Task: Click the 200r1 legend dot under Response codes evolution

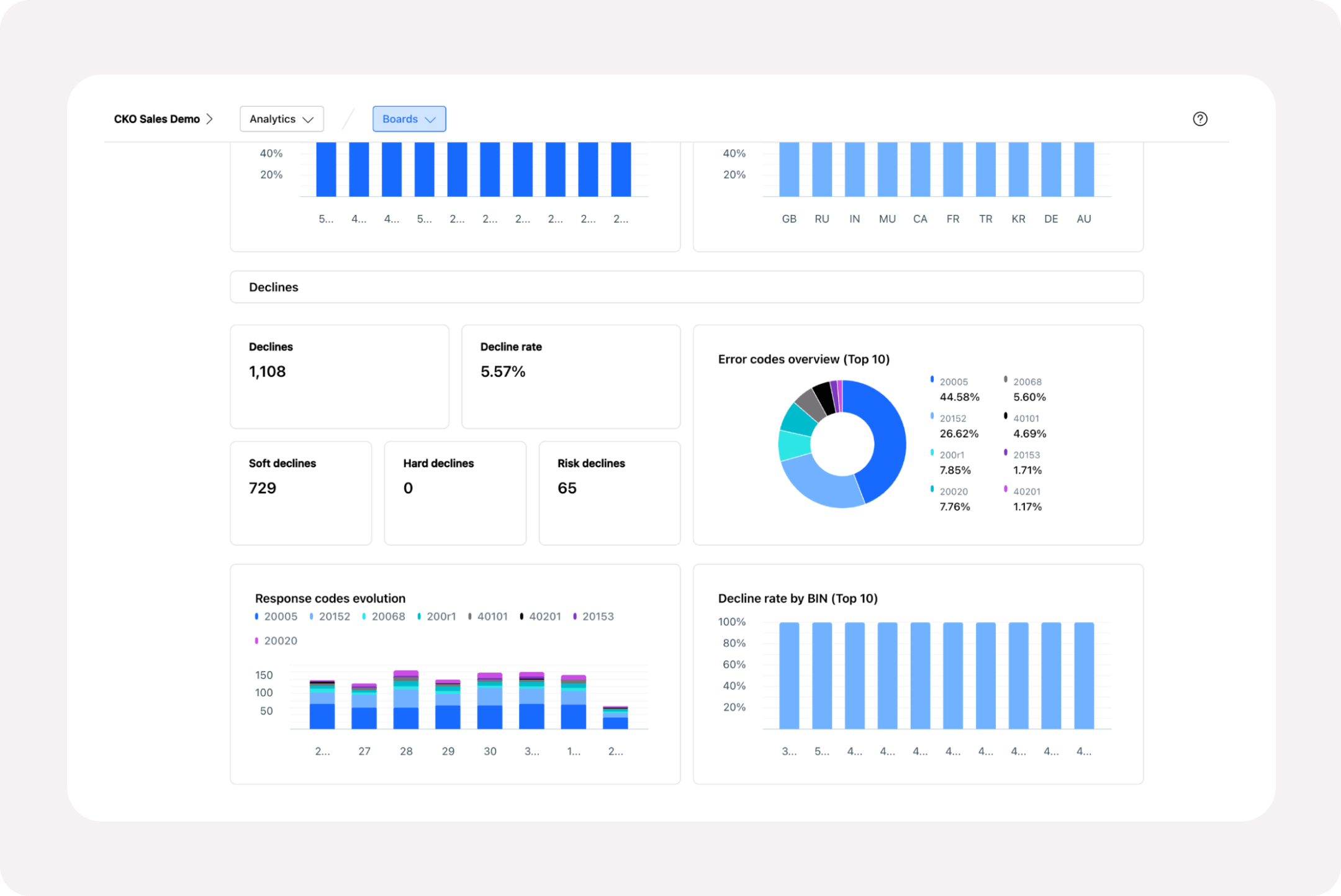Action: (x=420, y=616)
